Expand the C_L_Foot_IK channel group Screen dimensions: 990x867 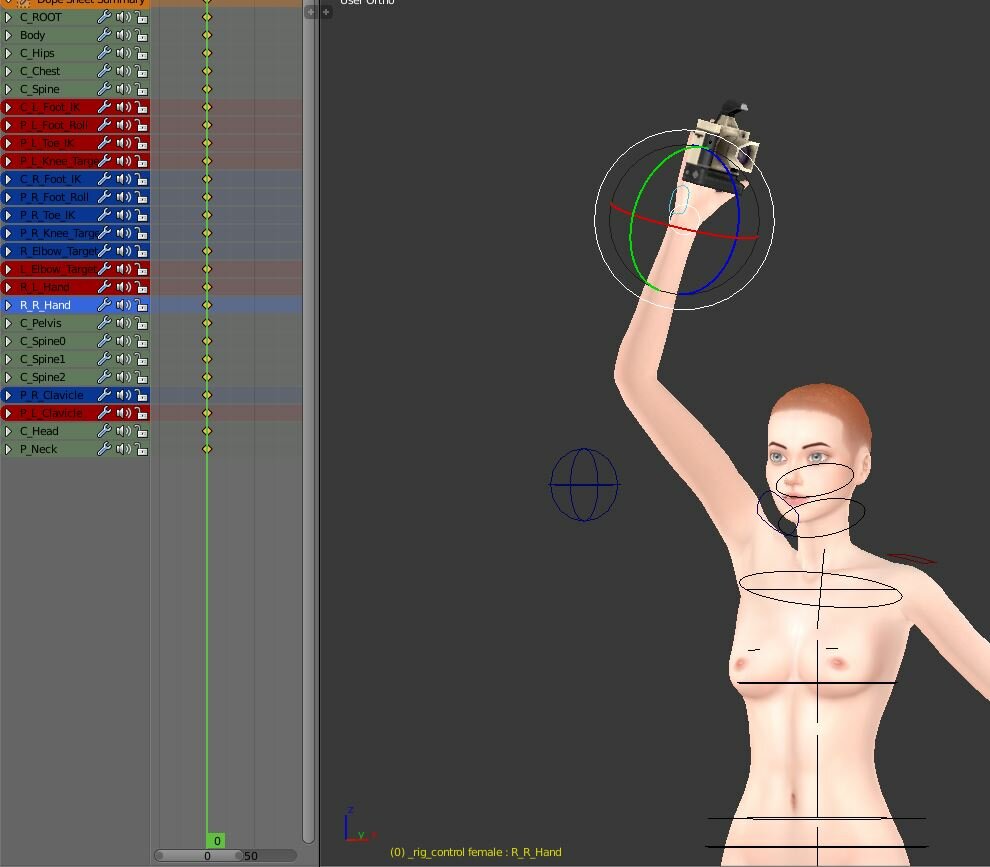(8, 107)
